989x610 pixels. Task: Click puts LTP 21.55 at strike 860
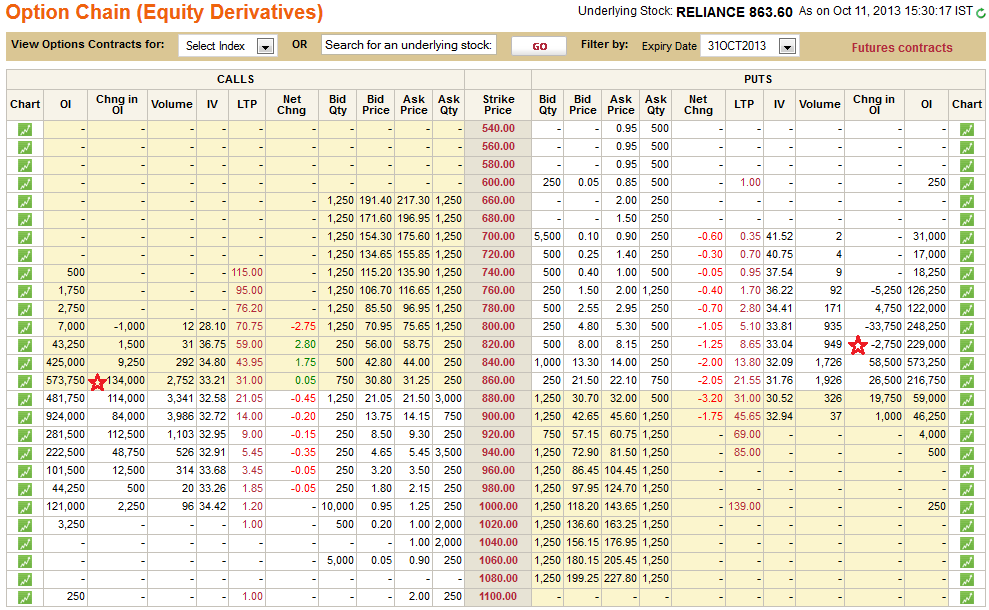[747, 380]
